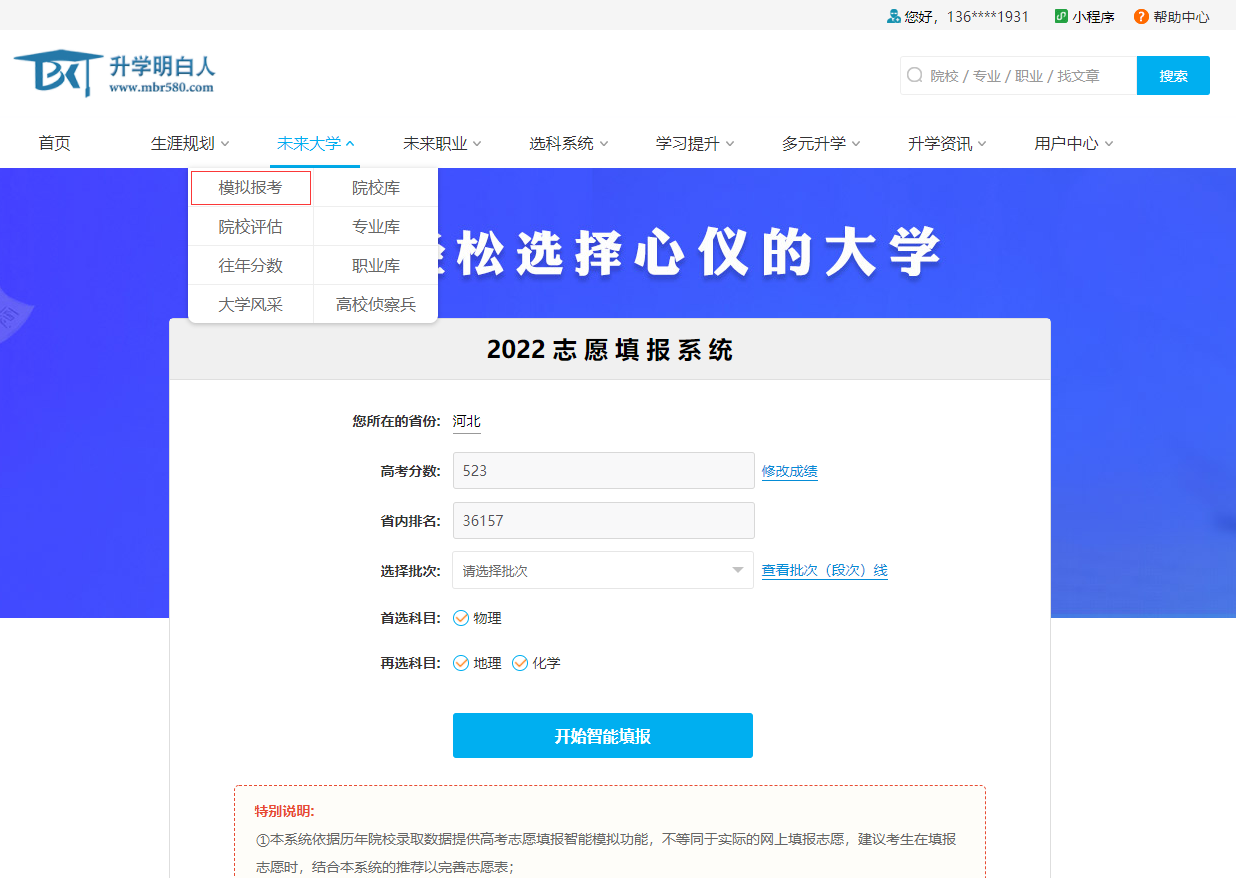
Task: Select 模拟报考 from the submenu
Action: (251, 187)
